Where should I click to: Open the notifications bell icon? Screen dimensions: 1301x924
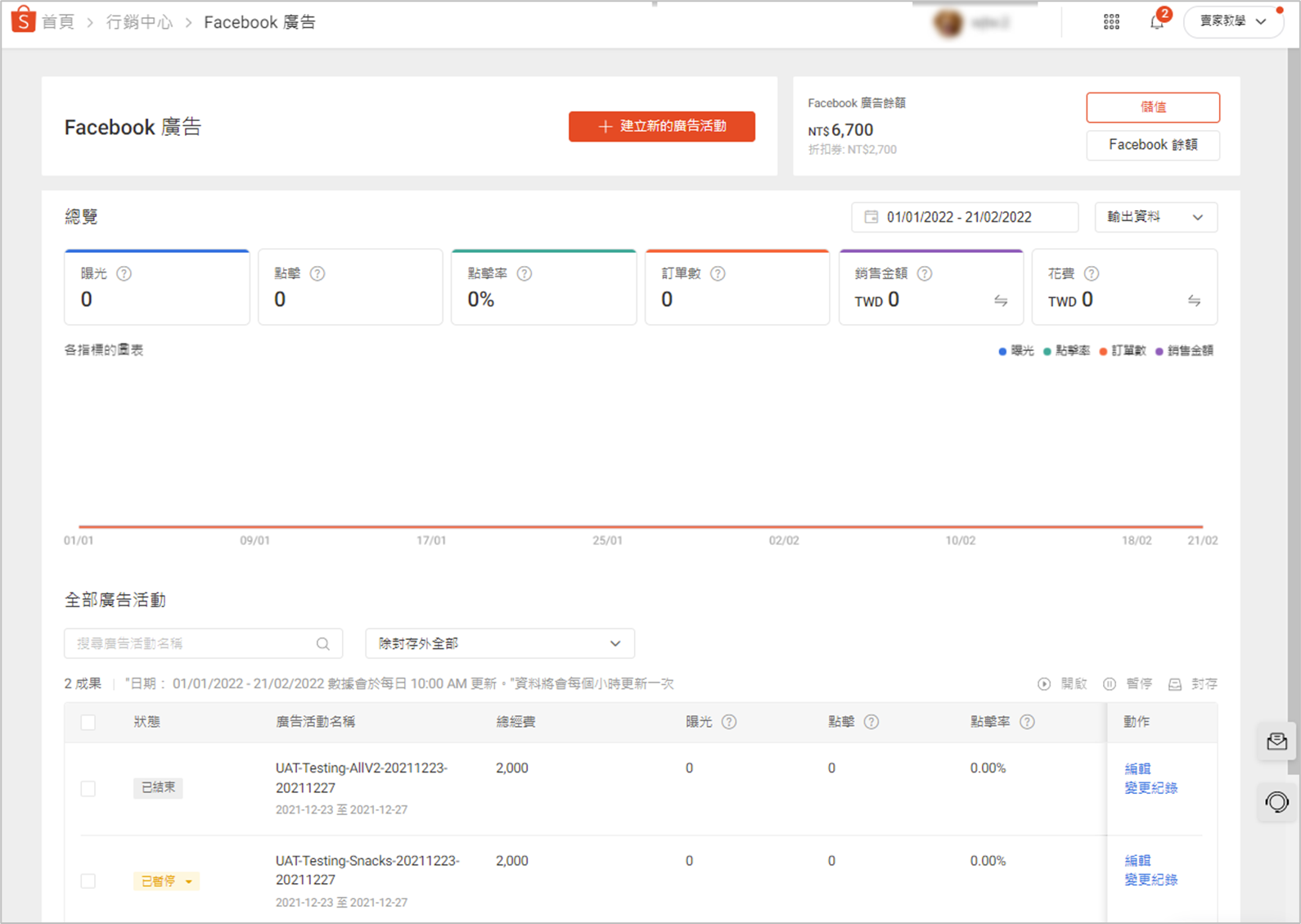(1157, 22)
